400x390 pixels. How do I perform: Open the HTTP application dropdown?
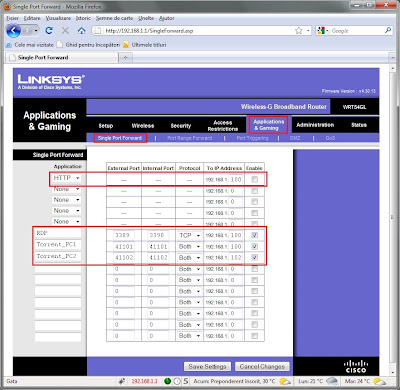(x=66, y=178)
